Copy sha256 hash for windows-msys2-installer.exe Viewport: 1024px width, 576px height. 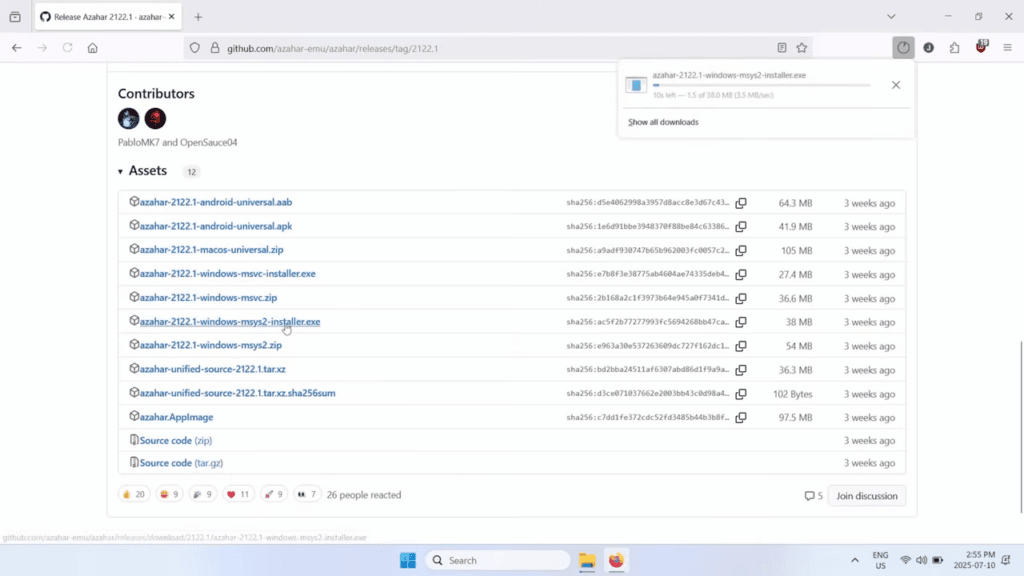741,322
